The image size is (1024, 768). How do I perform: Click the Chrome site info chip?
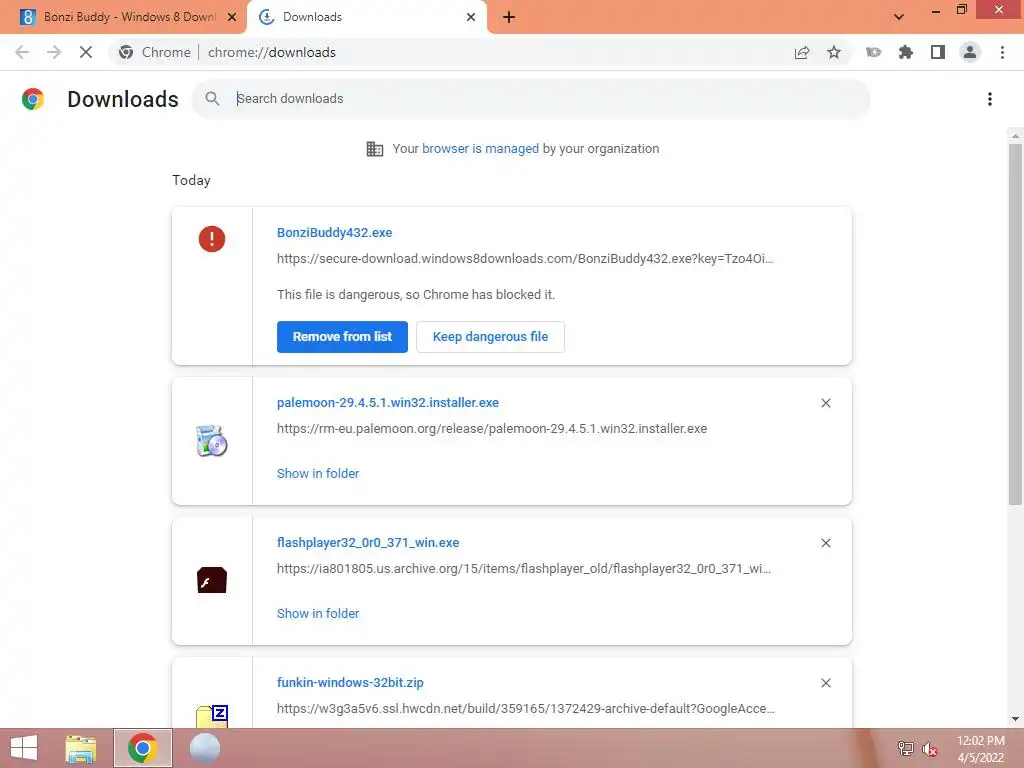click(155, 52)
